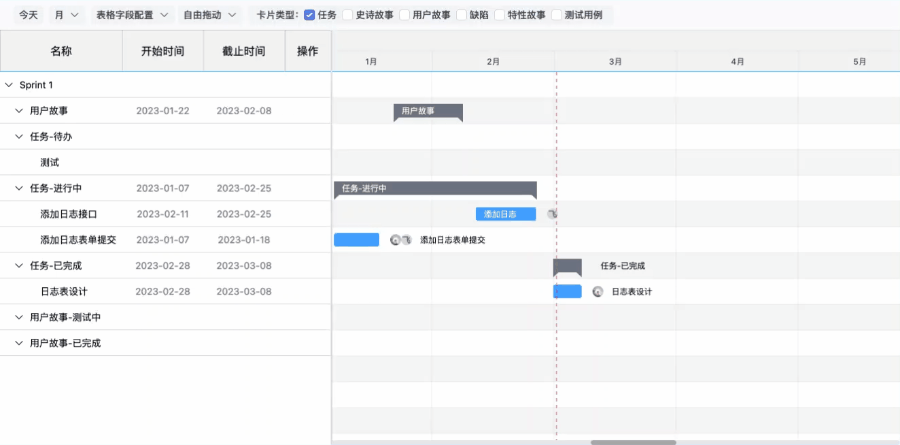Expand the 用户故事-测试中 group
This screenshot has height=445, width=900.
19,317
